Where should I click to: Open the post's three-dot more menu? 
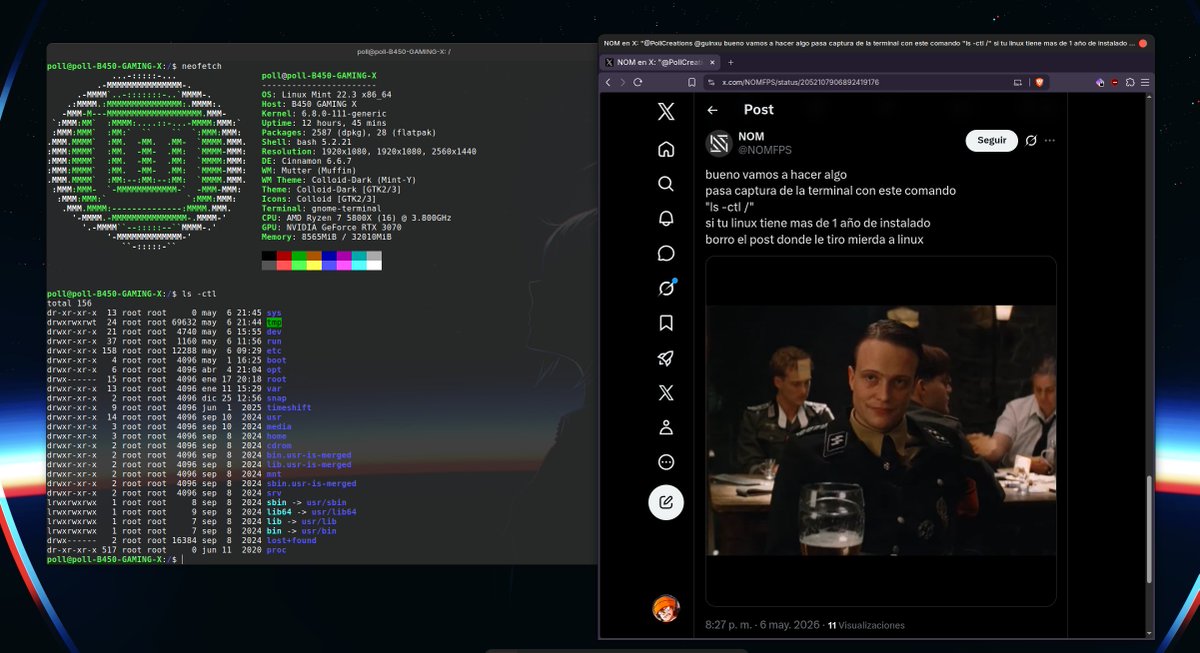1049,141
